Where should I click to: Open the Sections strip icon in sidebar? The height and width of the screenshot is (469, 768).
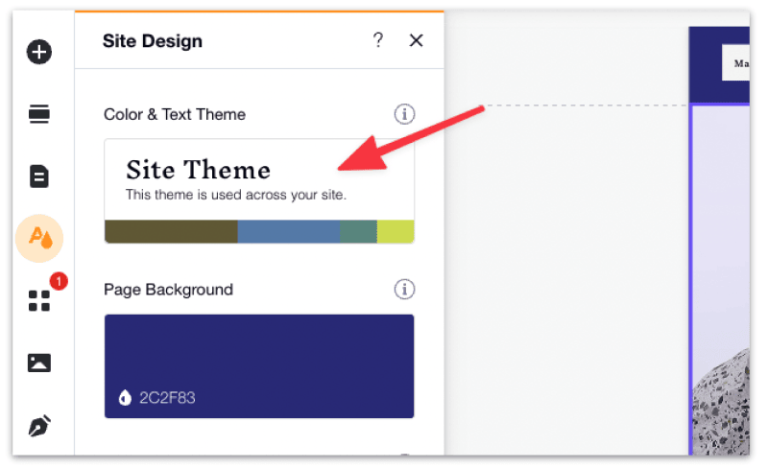click(x=39, y=115)
